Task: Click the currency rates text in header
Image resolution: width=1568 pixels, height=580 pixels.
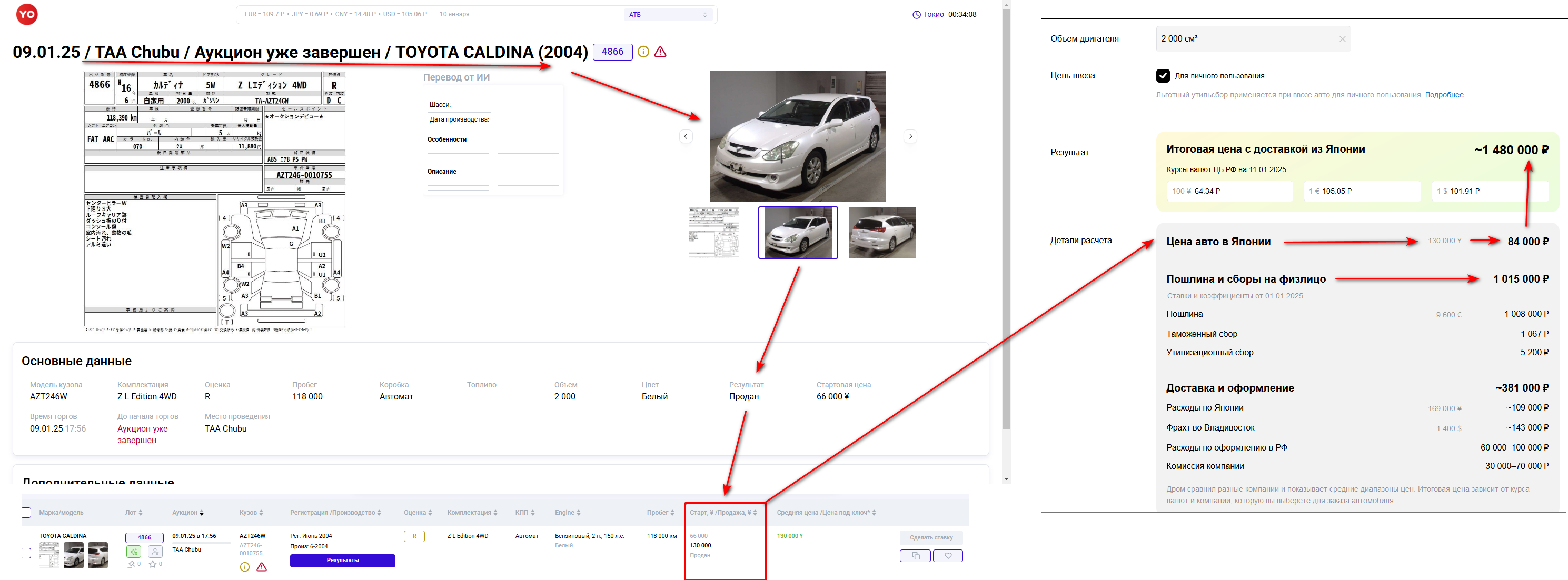Action: [x=335, y=15]
